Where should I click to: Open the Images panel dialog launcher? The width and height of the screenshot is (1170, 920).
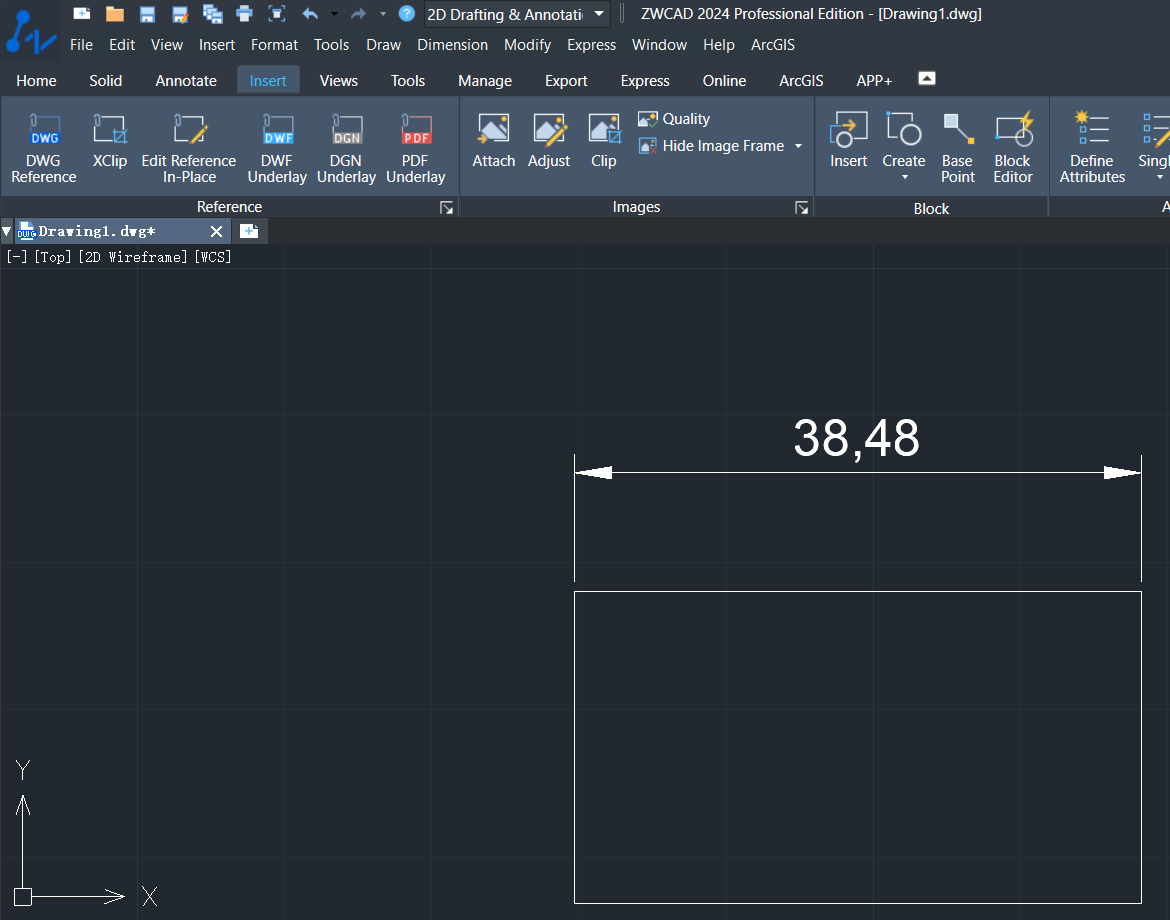801,207
